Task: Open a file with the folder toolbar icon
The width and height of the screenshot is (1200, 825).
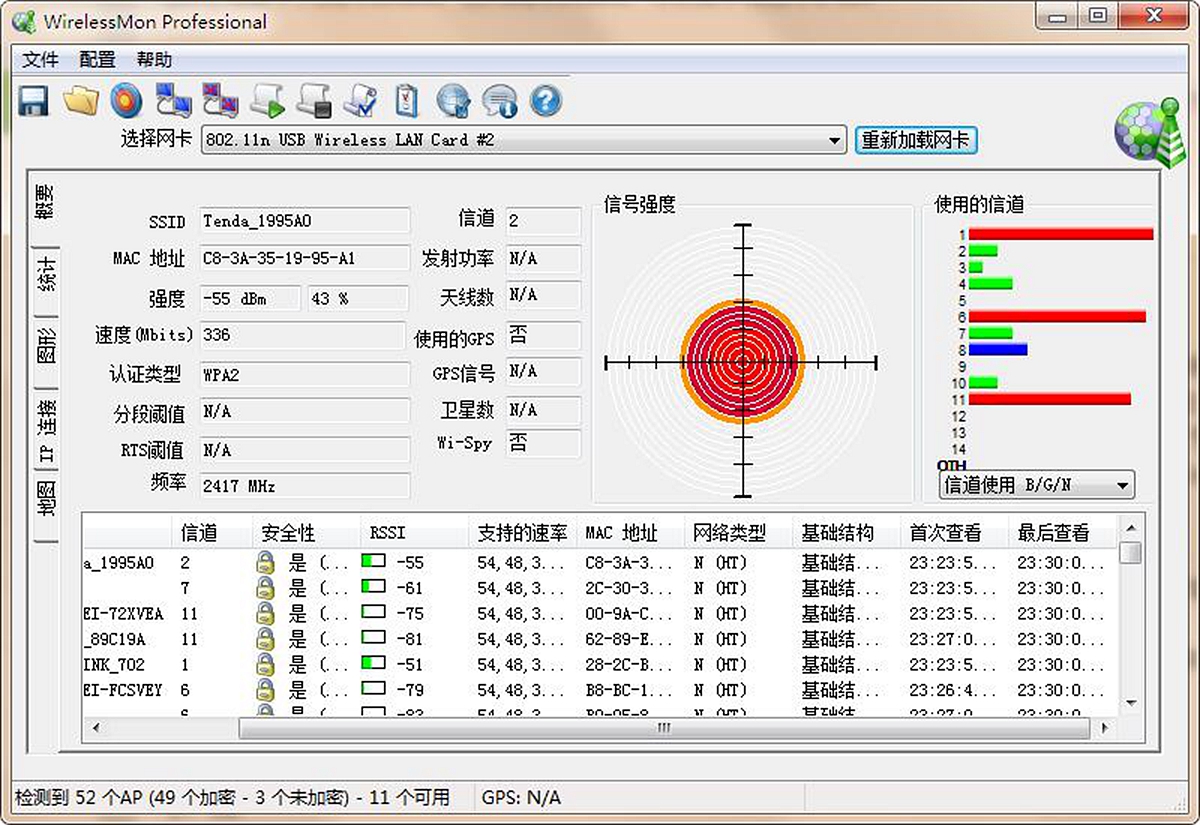Action: pos(81,100)
